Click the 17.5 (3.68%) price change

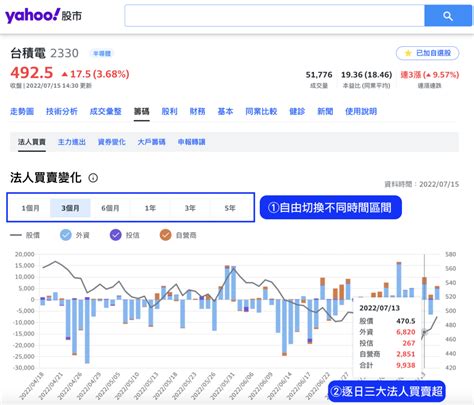point(95,74)
